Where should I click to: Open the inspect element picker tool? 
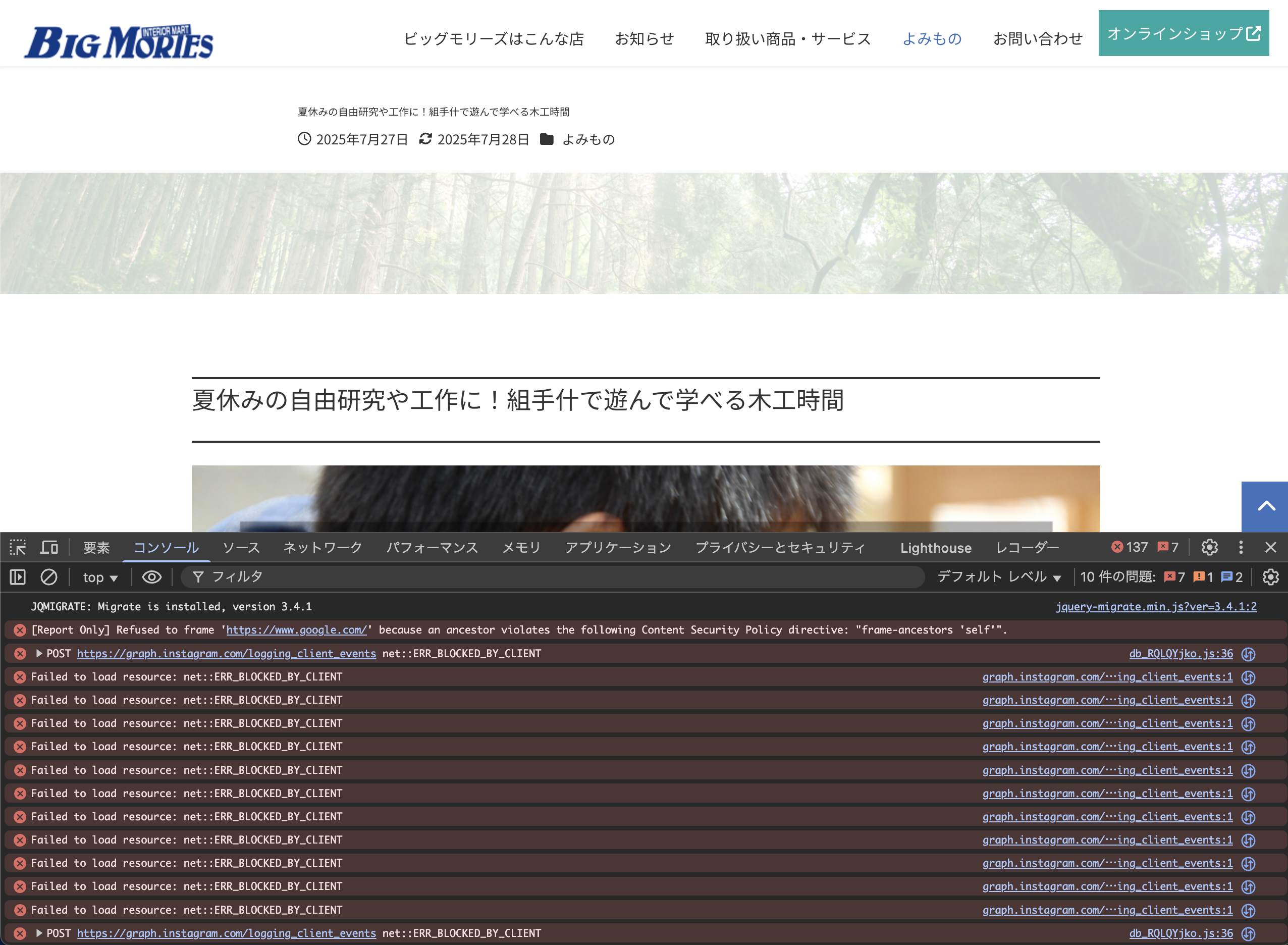(18, 547)
